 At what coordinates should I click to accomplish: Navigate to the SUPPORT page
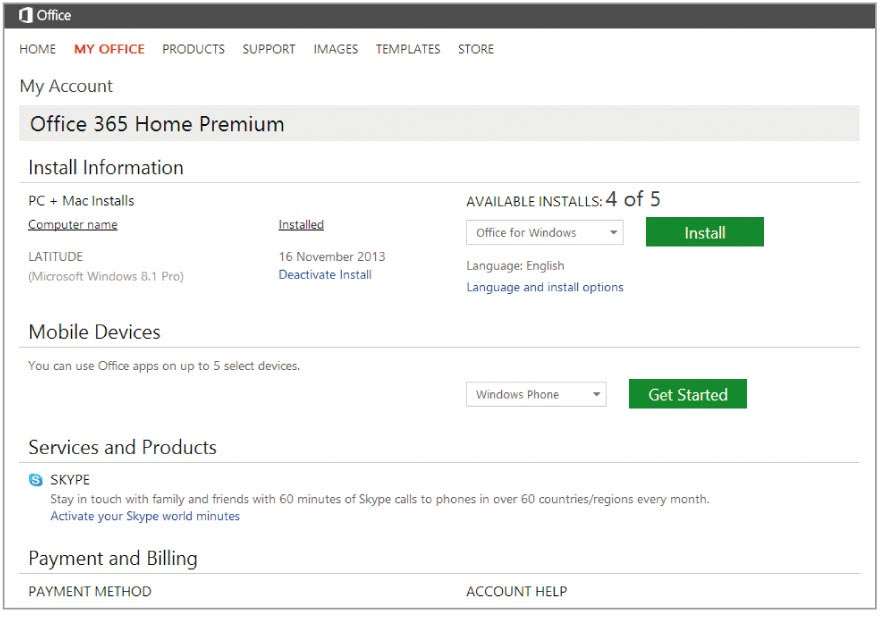(x=269, y=49)
